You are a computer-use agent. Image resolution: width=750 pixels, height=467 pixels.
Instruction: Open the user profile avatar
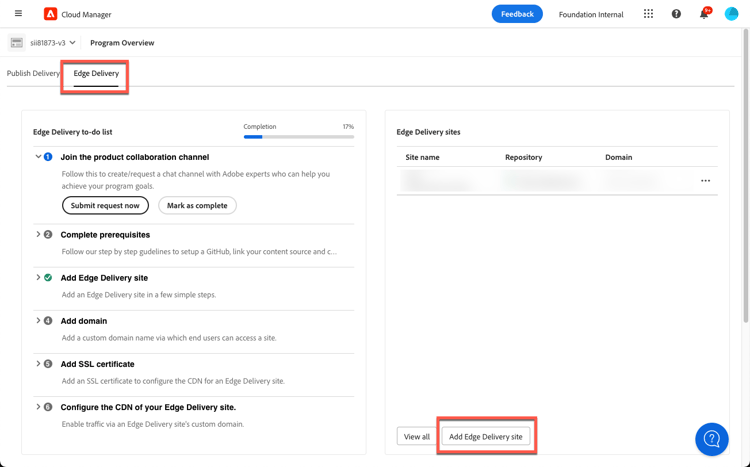tap(731, 14)
